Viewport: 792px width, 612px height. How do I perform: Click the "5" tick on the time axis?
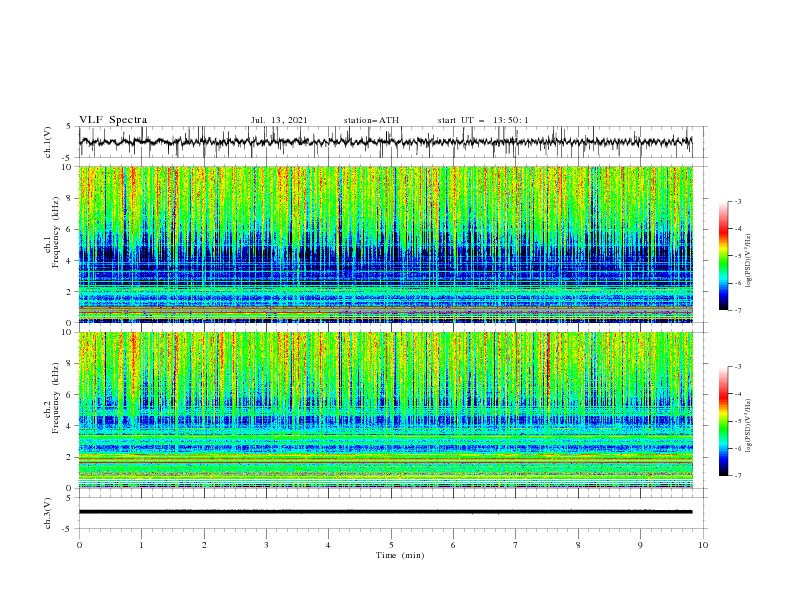click(x=391, y=545)
